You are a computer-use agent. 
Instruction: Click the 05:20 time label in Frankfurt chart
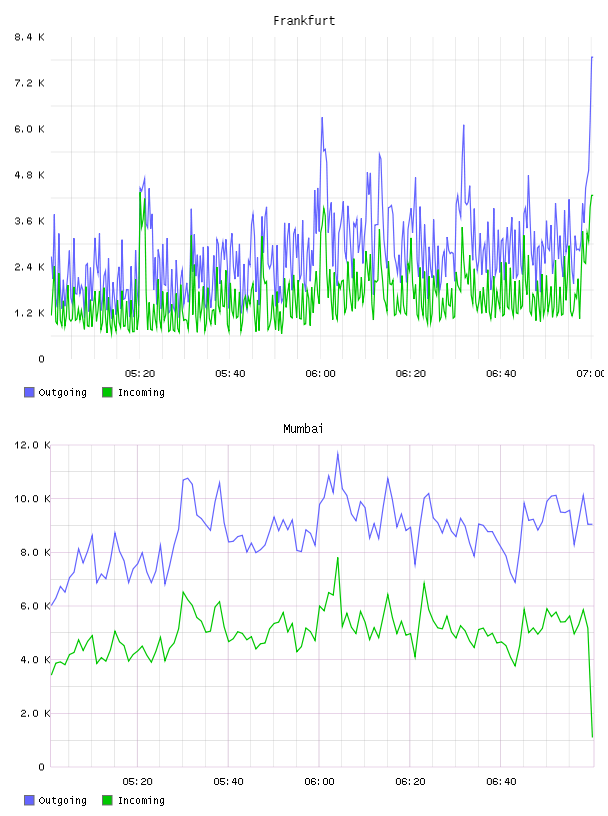click(140, 374)
